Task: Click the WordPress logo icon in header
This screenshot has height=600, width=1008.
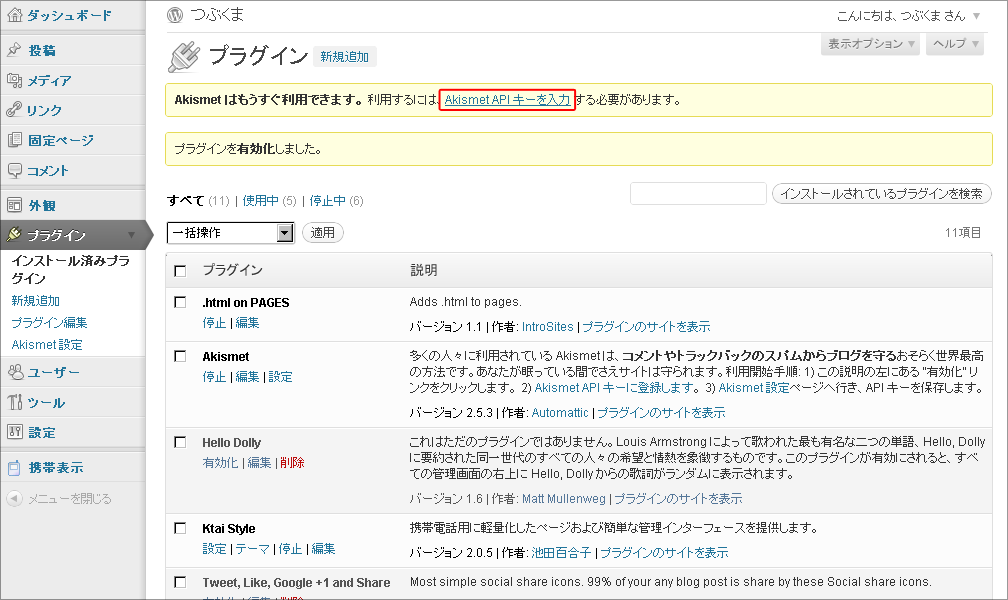Action: tap(175, 15)
